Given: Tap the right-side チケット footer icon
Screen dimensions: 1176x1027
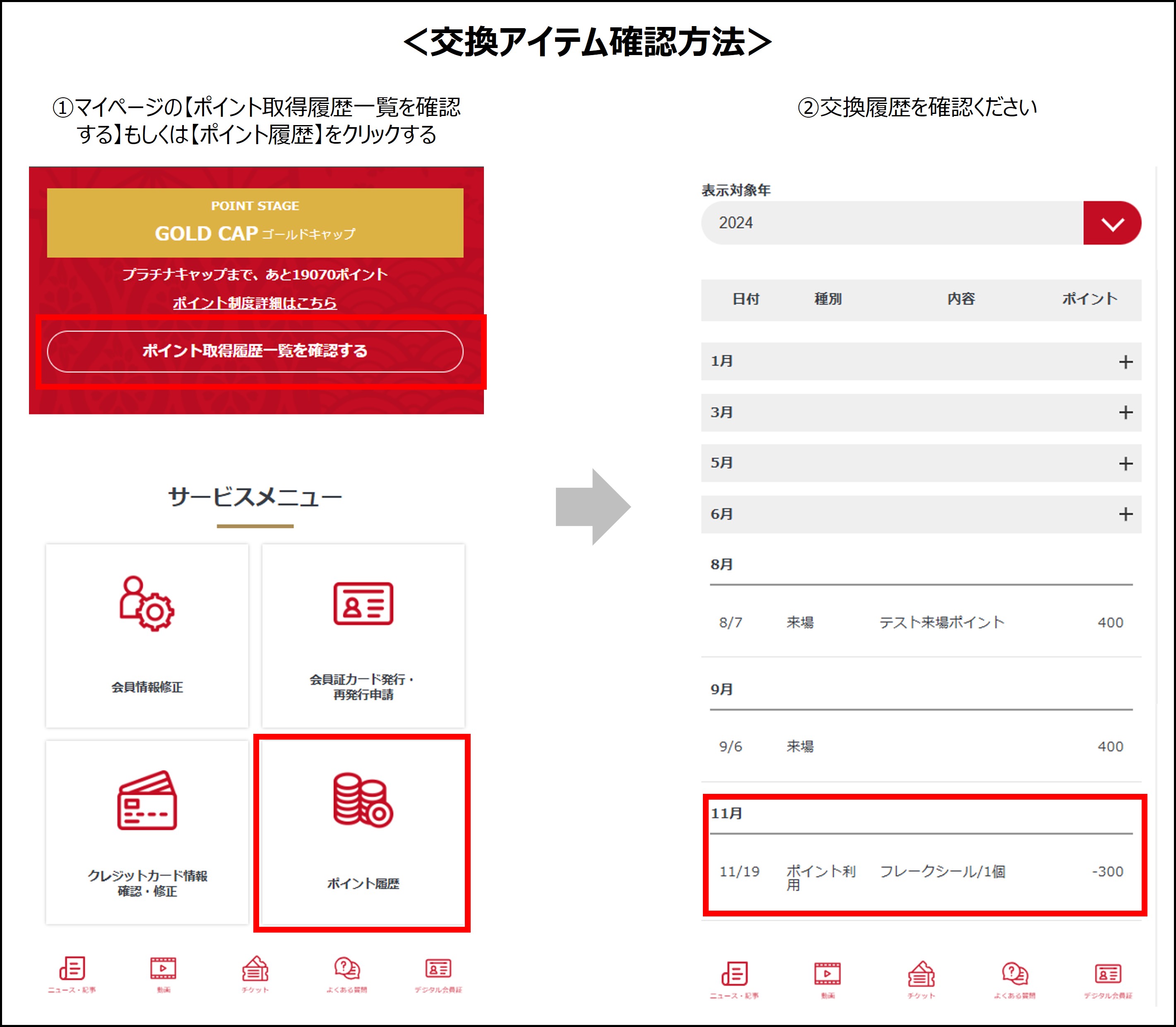Looking at the screenshot, I should pyautogui.click(x=921, y=975).
